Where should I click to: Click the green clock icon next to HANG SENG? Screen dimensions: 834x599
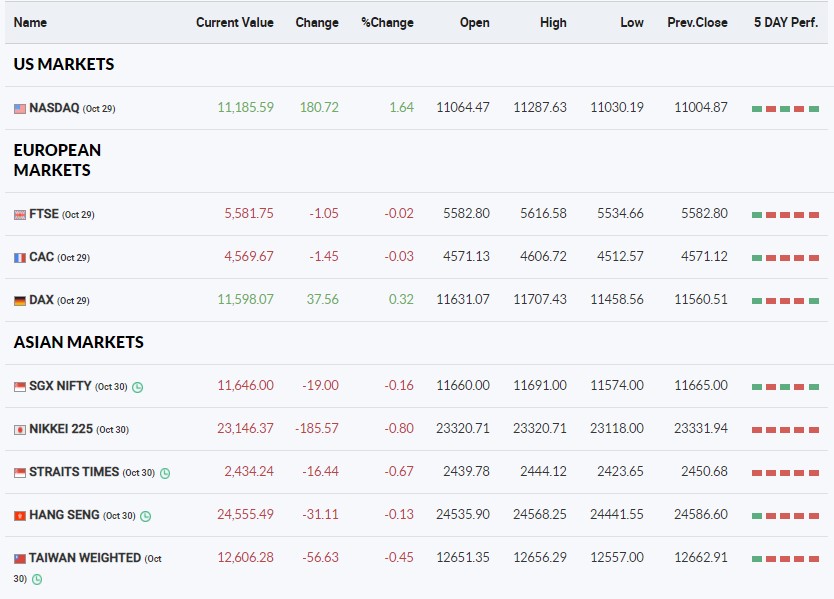(145, 516)
